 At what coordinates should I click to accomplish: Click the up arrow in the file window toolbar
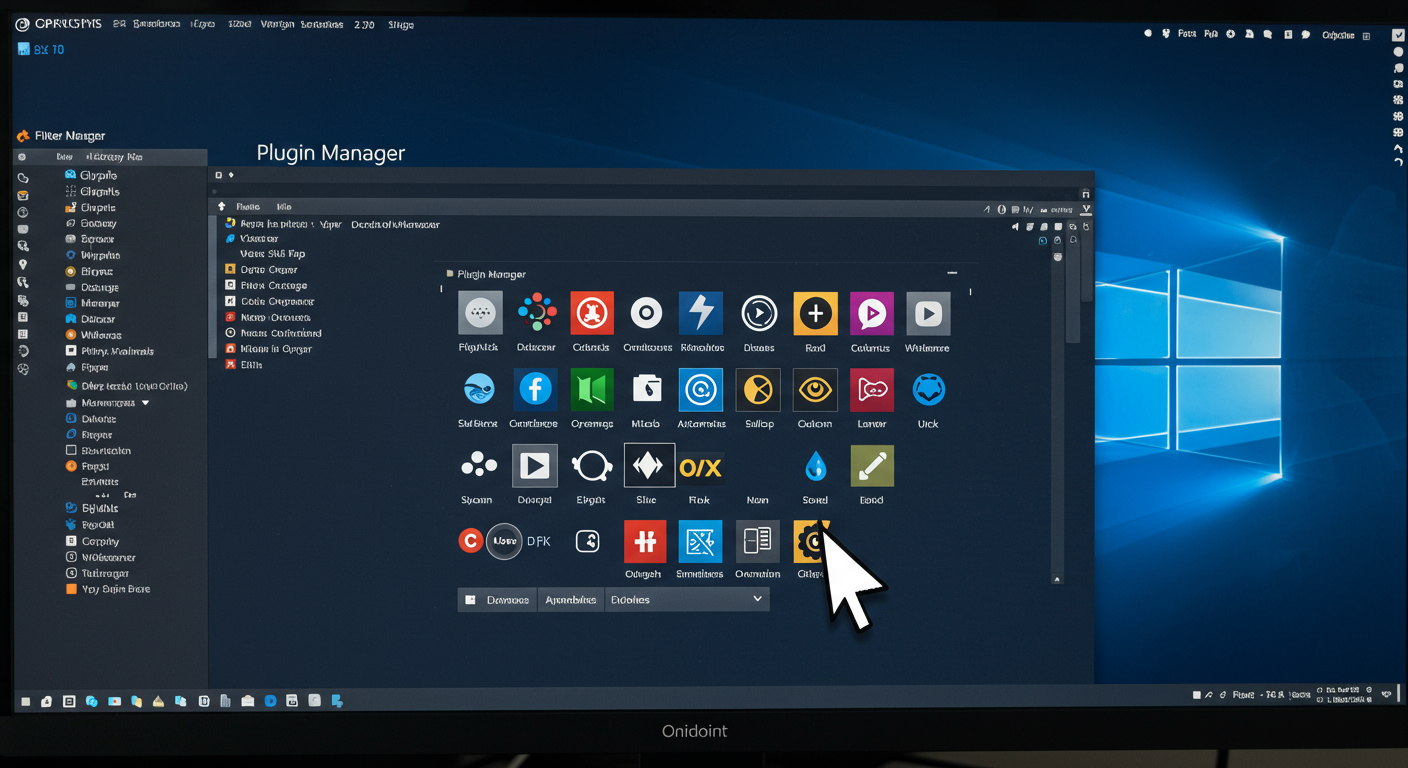click(x=222, y=207)
